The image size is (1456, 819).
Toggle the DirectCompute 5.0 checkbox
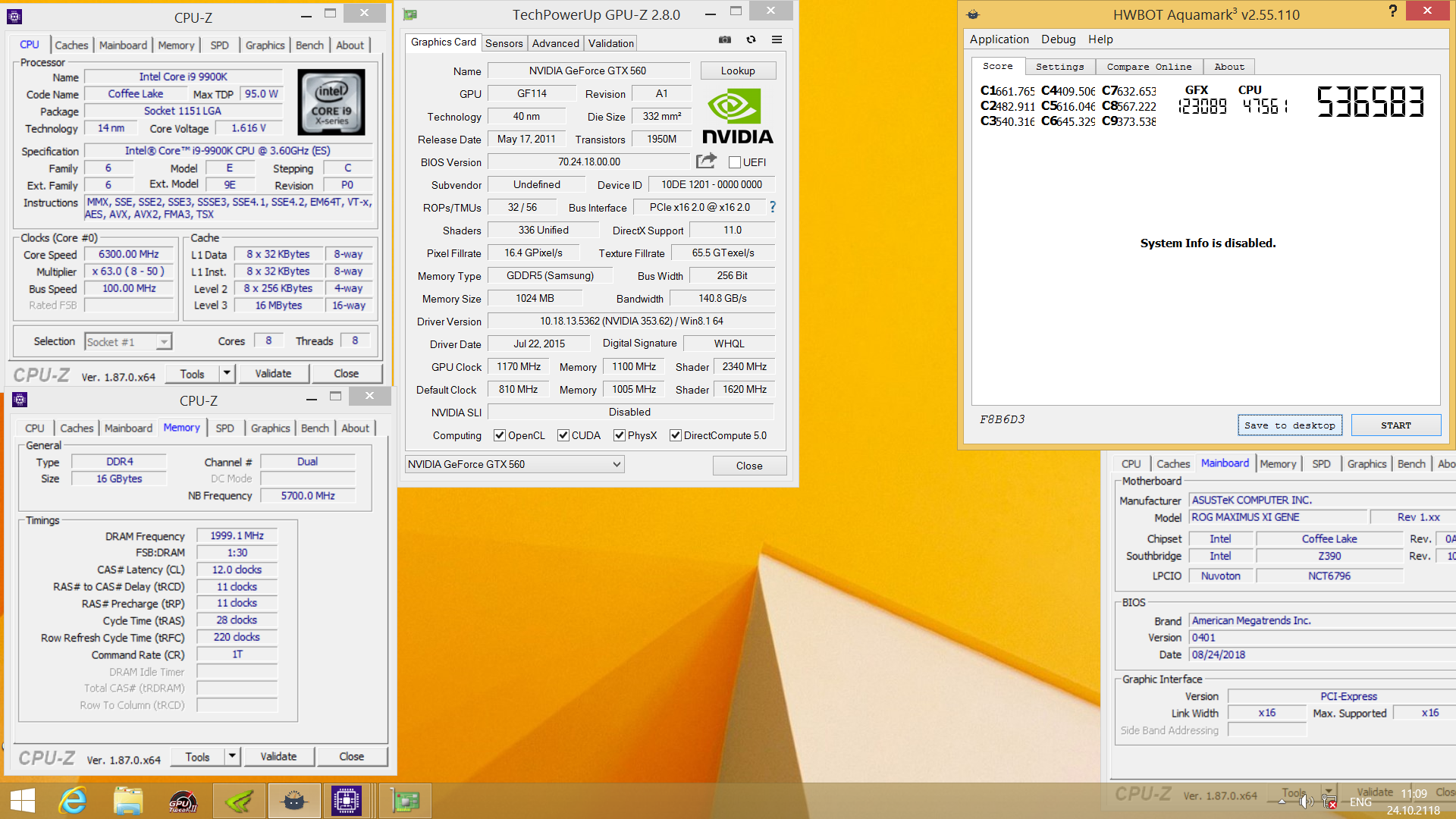click(x=675, y=435)
